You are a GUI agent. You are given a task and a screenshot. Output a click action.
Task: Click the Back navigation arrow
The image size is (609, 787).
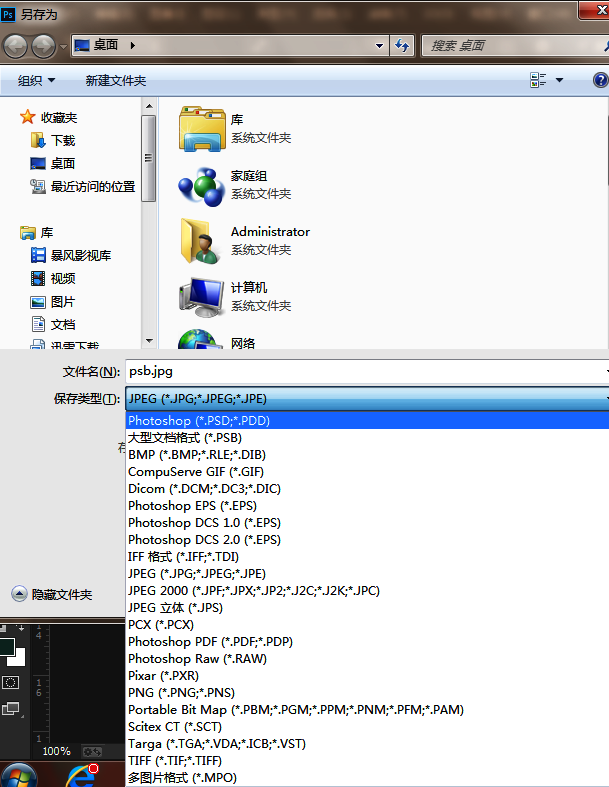point(16,46)
